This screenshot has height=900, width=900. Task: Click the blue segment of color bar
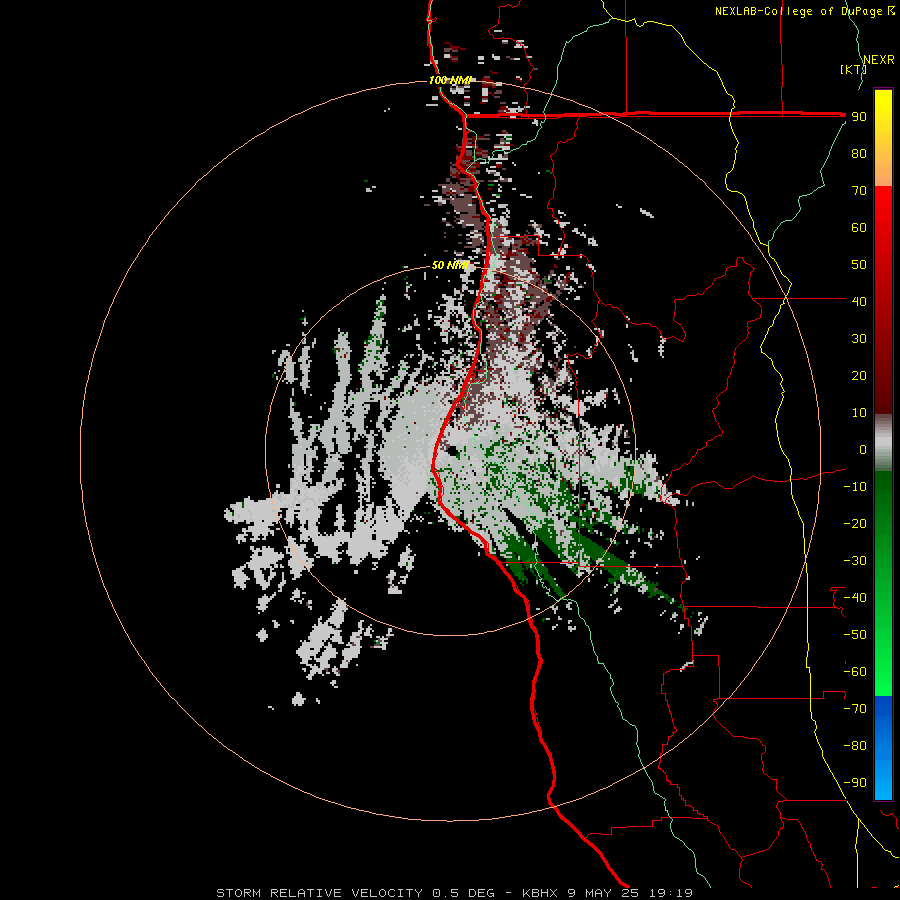coord(883,748)
